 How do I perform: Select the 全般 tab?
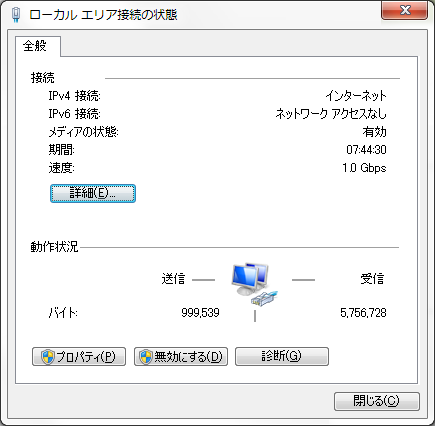coord(37,46)
